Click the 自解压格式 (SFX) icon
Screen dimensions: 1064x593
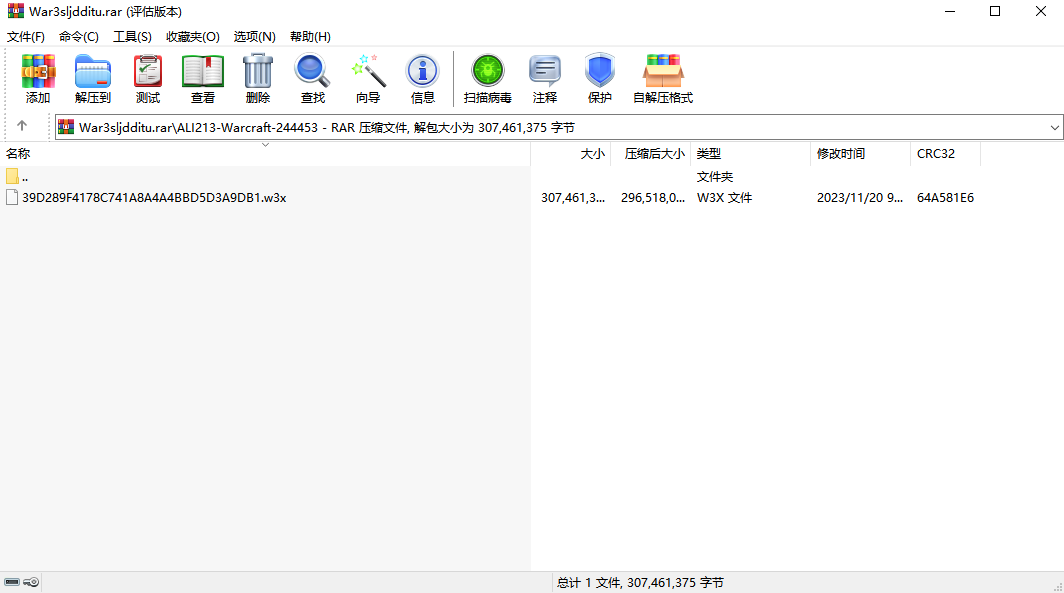pyautogui.click(x=663, y=78)
